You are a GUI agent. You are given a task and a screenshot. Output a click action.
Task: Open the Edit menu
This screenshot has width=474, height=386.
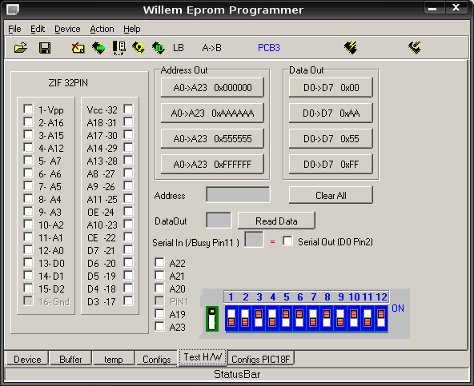[x=37, y=29]
